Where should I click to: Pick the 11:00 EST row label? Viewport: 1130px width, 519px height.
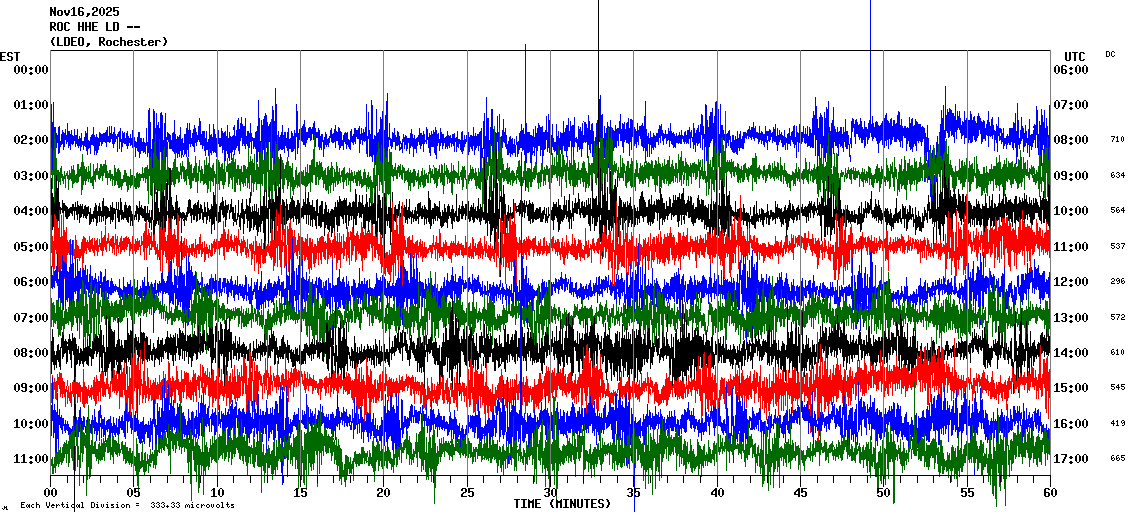point(32,459)
